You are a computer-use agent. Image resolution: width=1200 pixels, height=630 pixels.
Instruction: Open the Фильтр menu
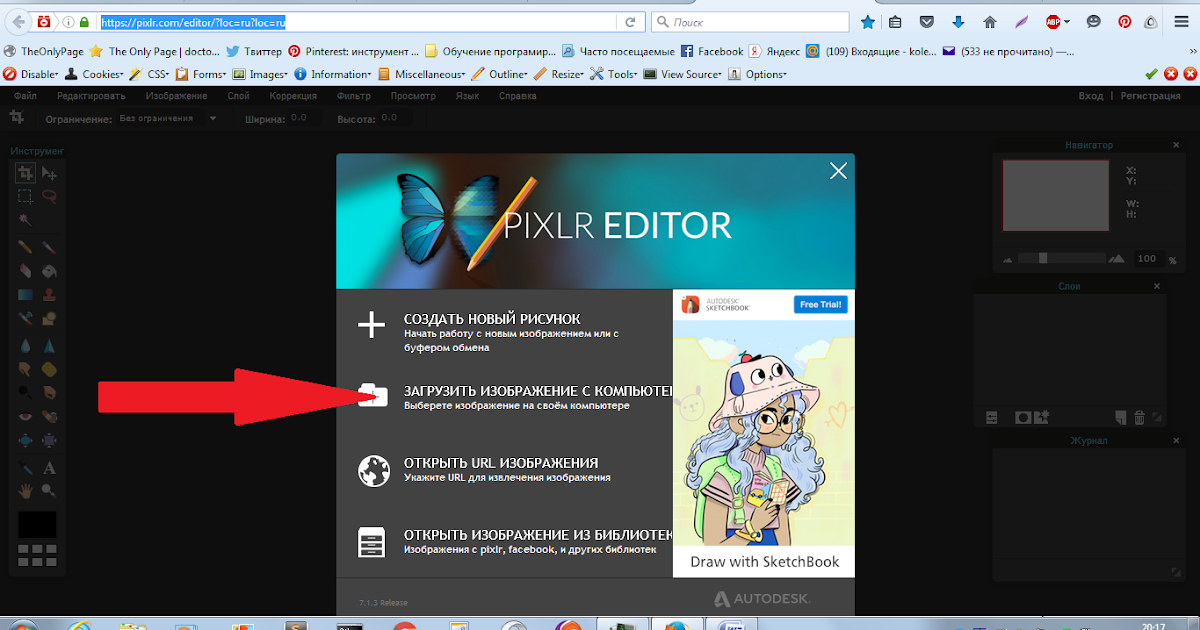pos(354,96)
